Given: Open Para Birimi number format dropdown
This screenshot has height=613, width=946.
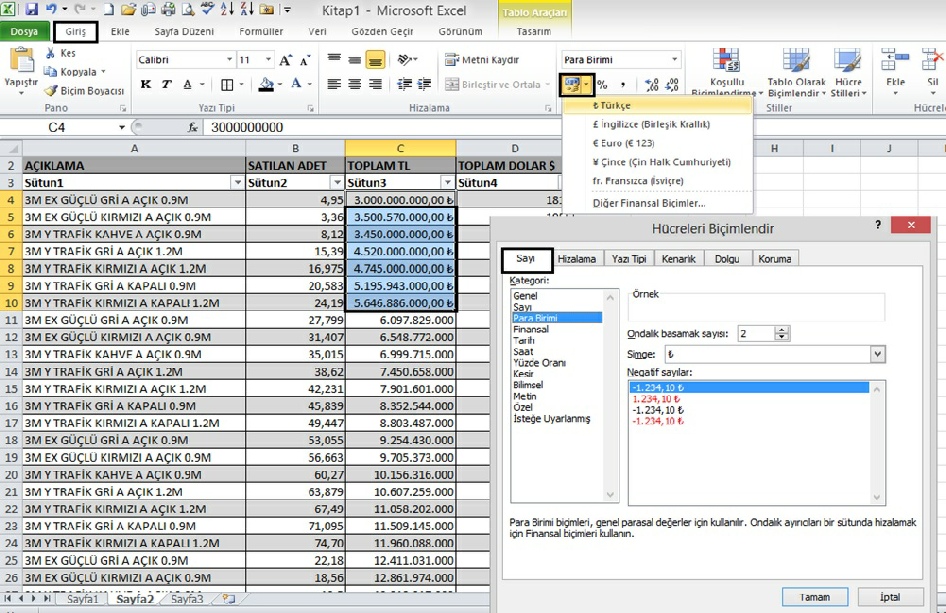Looking at the screenshot, I should (x=674, y=59).
